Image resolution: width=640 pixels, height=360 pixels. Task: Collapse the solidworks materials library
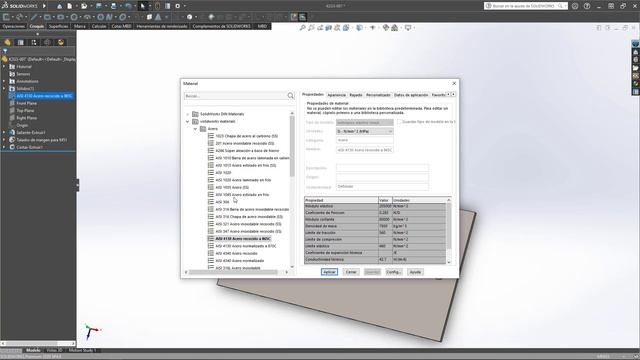tap(188, 121)
